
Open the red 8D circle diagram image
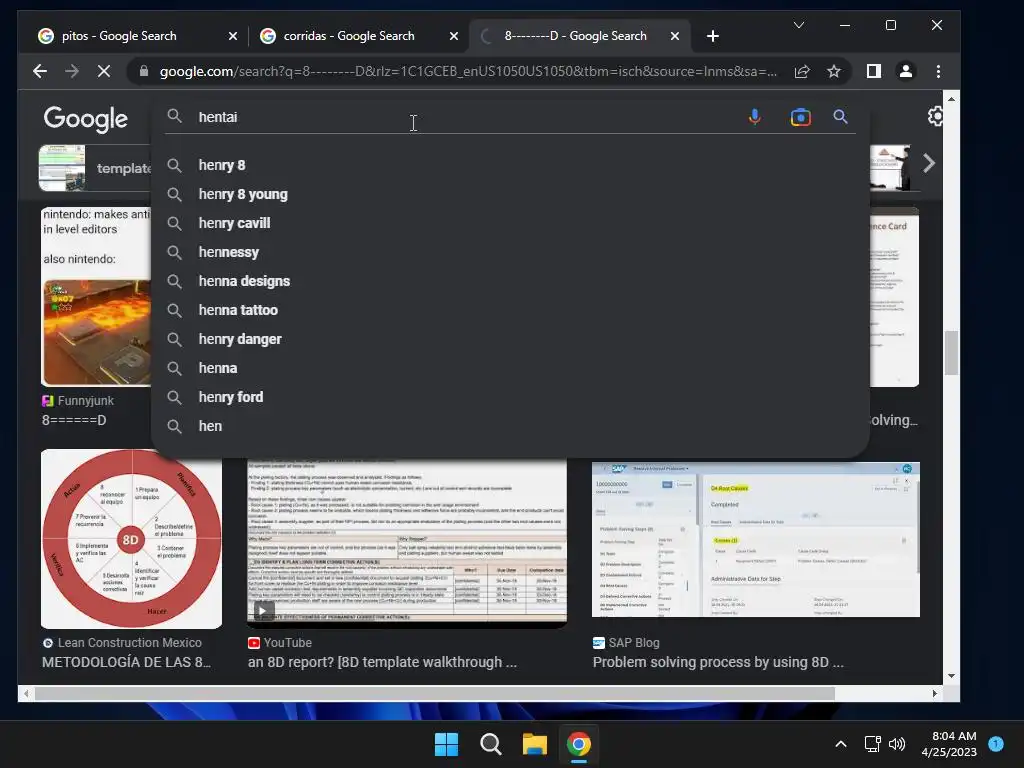click(131, 539)
